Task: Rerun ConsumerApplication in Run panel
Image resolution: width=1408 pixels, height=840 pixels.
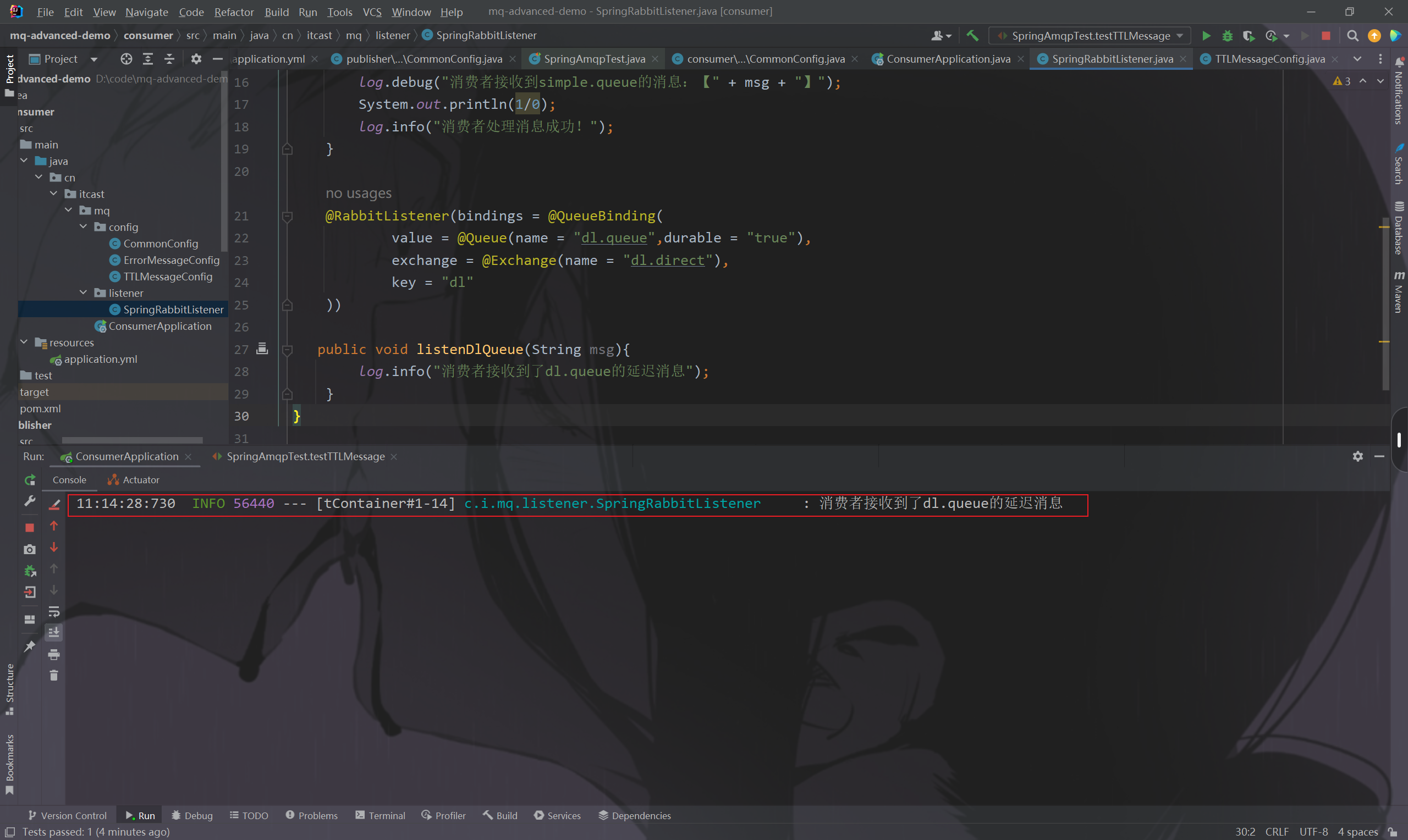Action: (x=30, y=480)
